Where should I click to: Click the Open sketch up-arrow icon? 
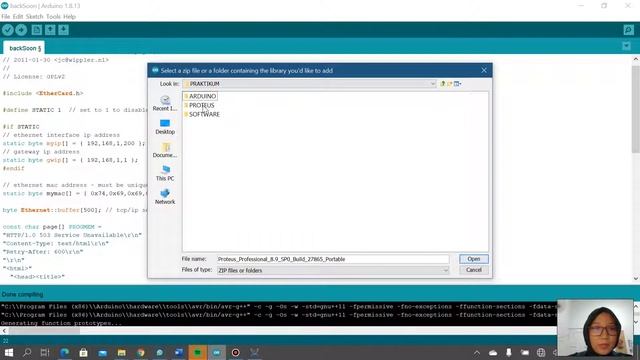point(50,30)
